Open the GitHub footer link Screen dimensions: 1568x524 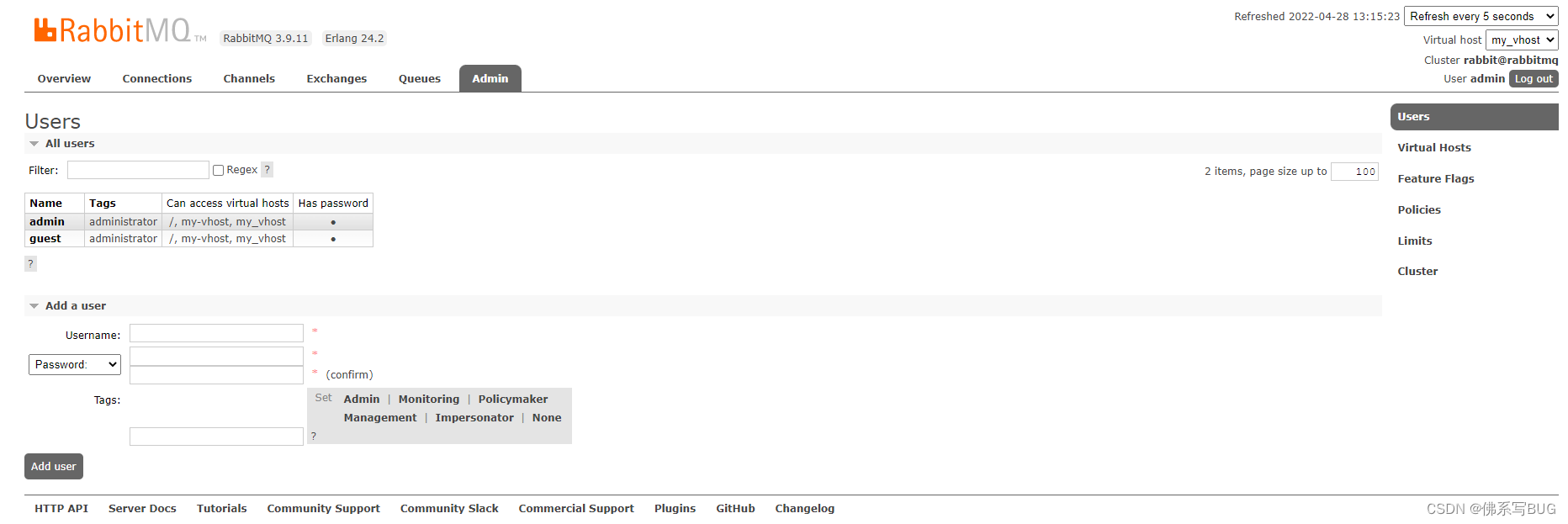pyautogui.click(x=735, y=508)
